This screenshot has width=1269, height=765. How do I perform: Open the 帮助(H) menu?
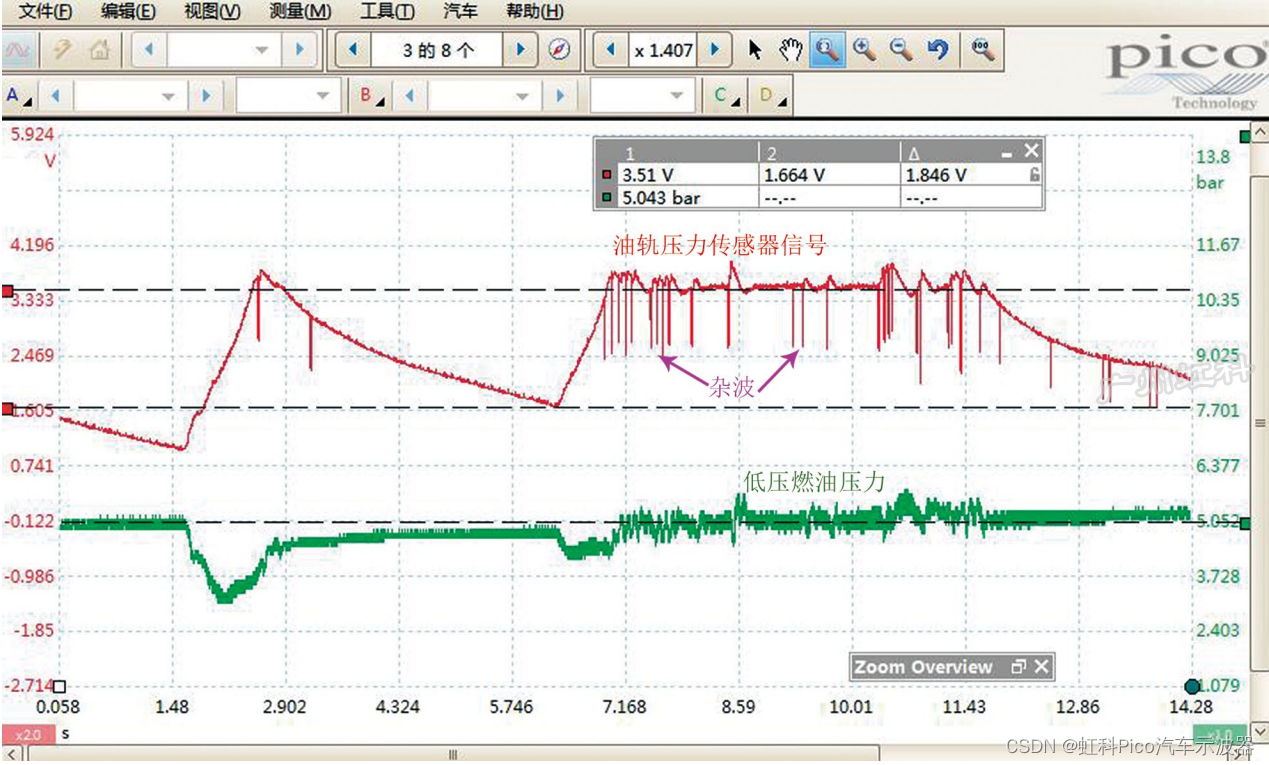(534, 12)
